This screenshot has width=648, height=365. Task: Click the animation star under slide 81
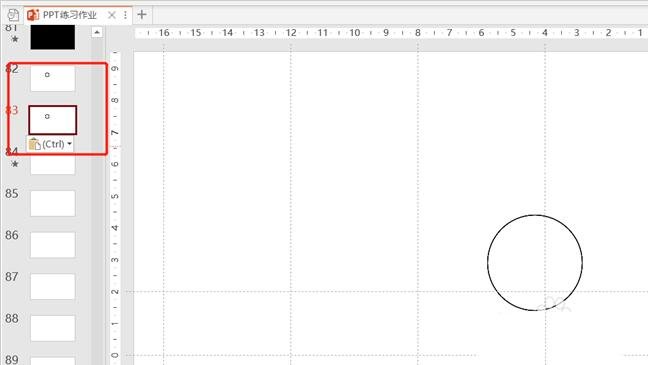pos(15,39)
